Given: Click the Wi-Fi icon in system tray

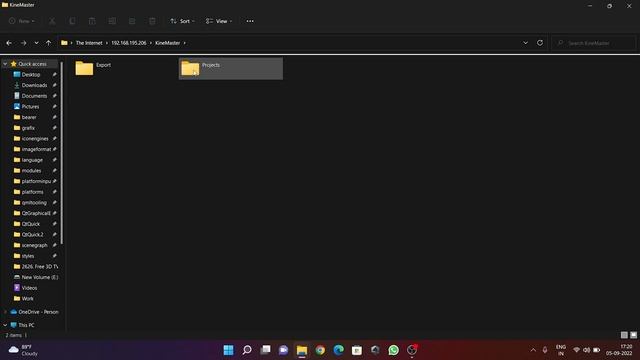Looking at the screenshot, I should click(x=576, y=350).
